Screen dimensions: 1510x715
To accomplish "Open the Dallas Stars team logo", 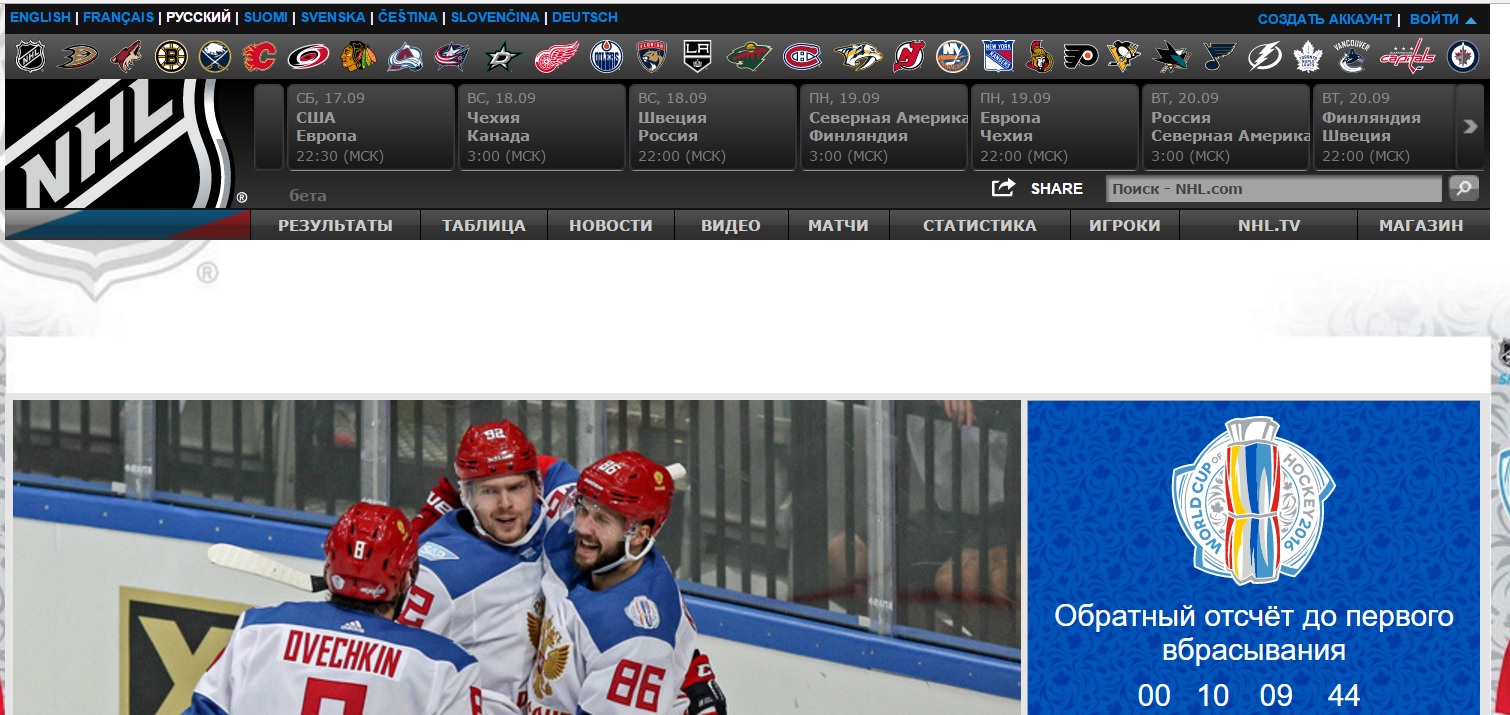I will (x=503, y=57).
